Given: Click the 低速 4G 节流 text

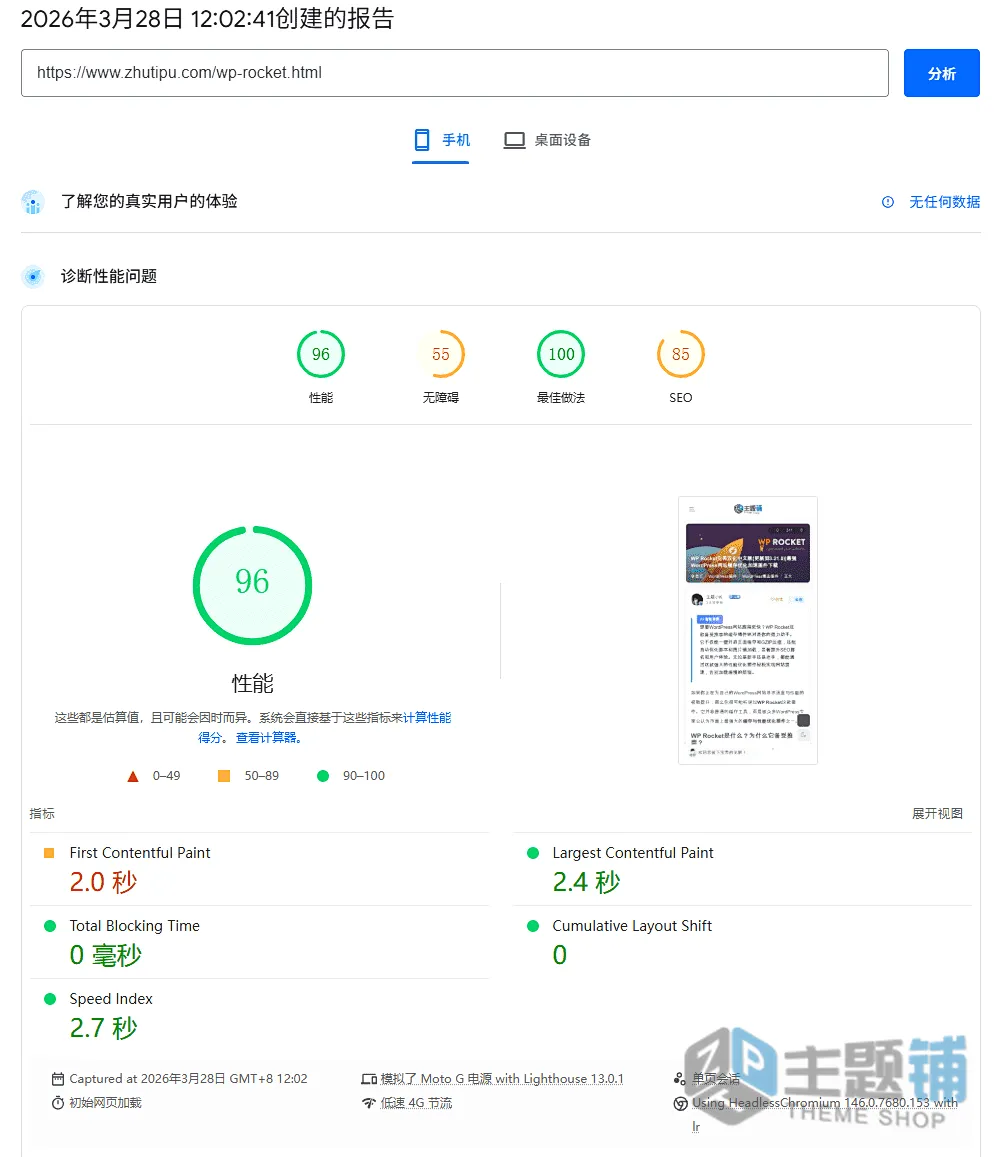Looking at the screenshot, I should (416, 1103).
